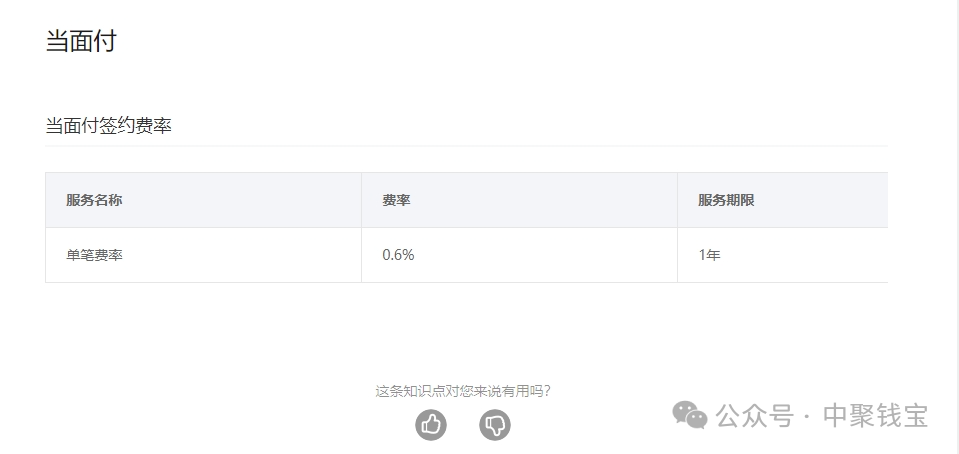This screenshot has width=959, height=454.
Task: Click the bottom border of the fee table
Action: tap(466, 282)
